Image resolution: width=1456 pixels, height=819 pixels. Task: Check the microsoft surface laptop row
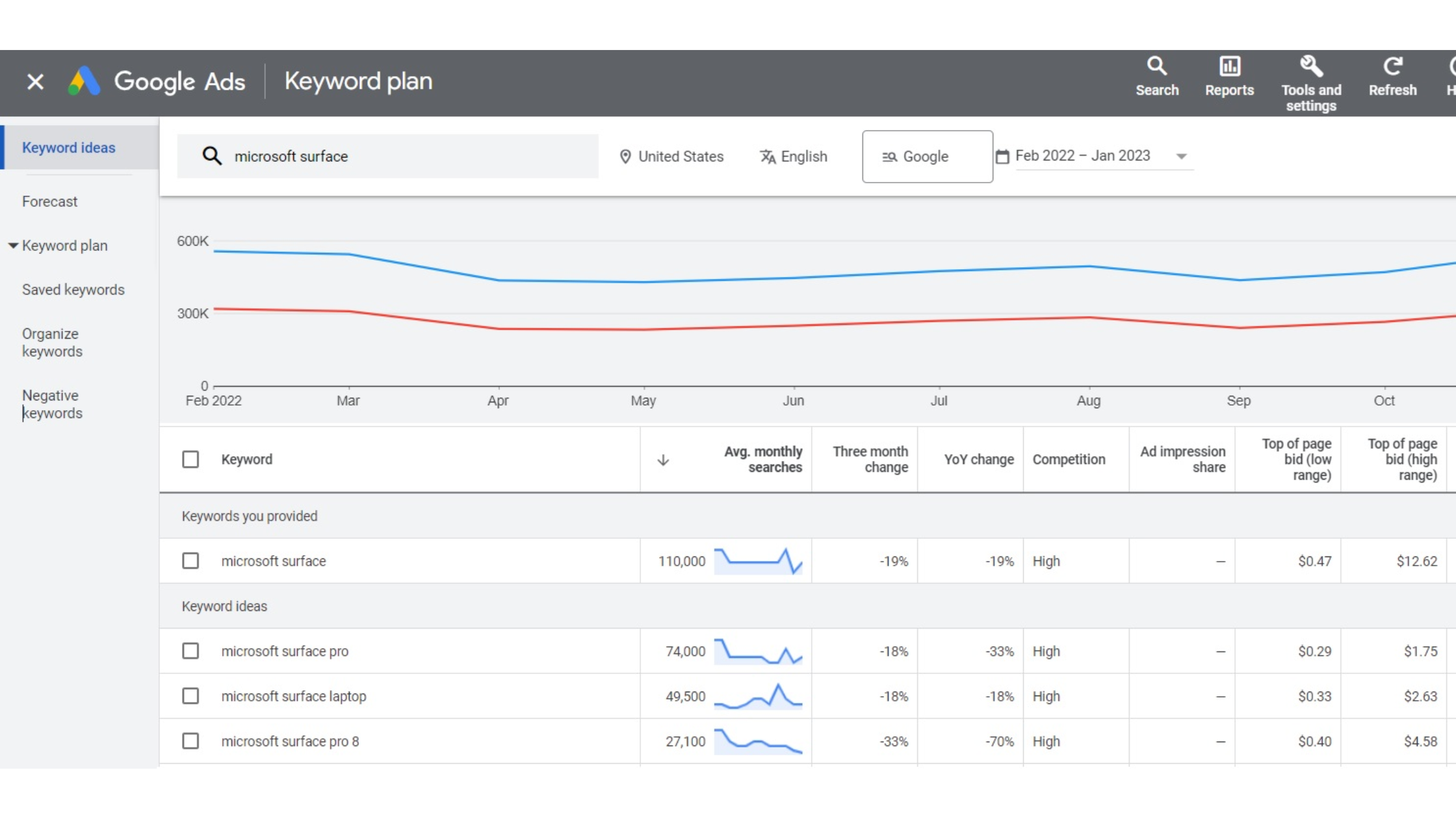click(190, 696)
